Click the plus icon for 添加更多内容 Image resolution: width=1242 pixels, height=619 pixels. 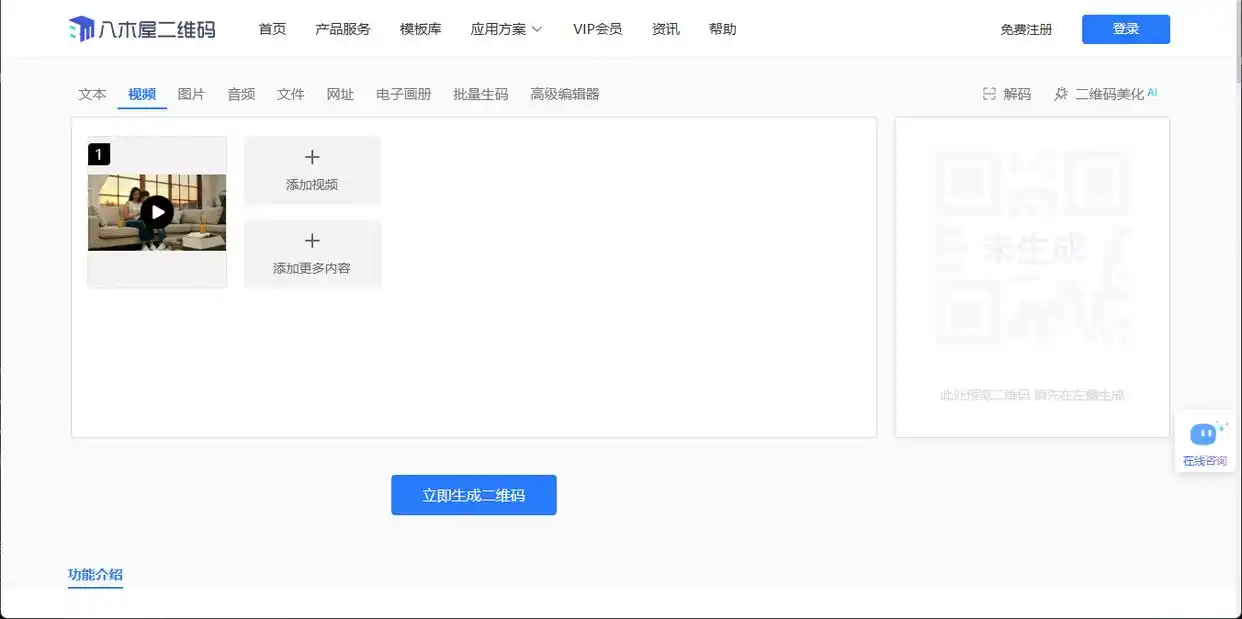(x=312, y=241)
